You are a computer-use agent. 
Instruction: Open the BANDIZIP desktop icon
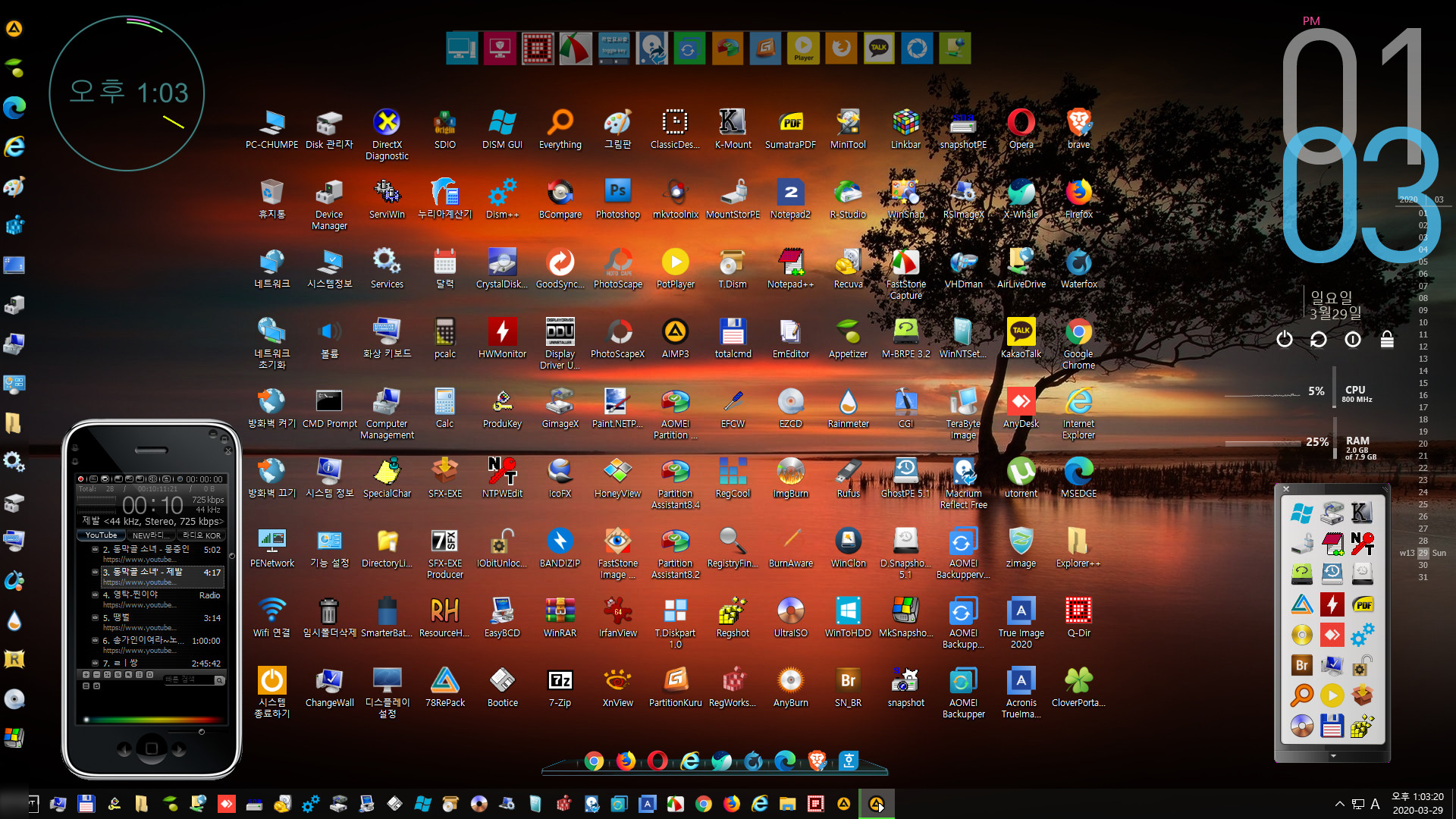point(560,548)
